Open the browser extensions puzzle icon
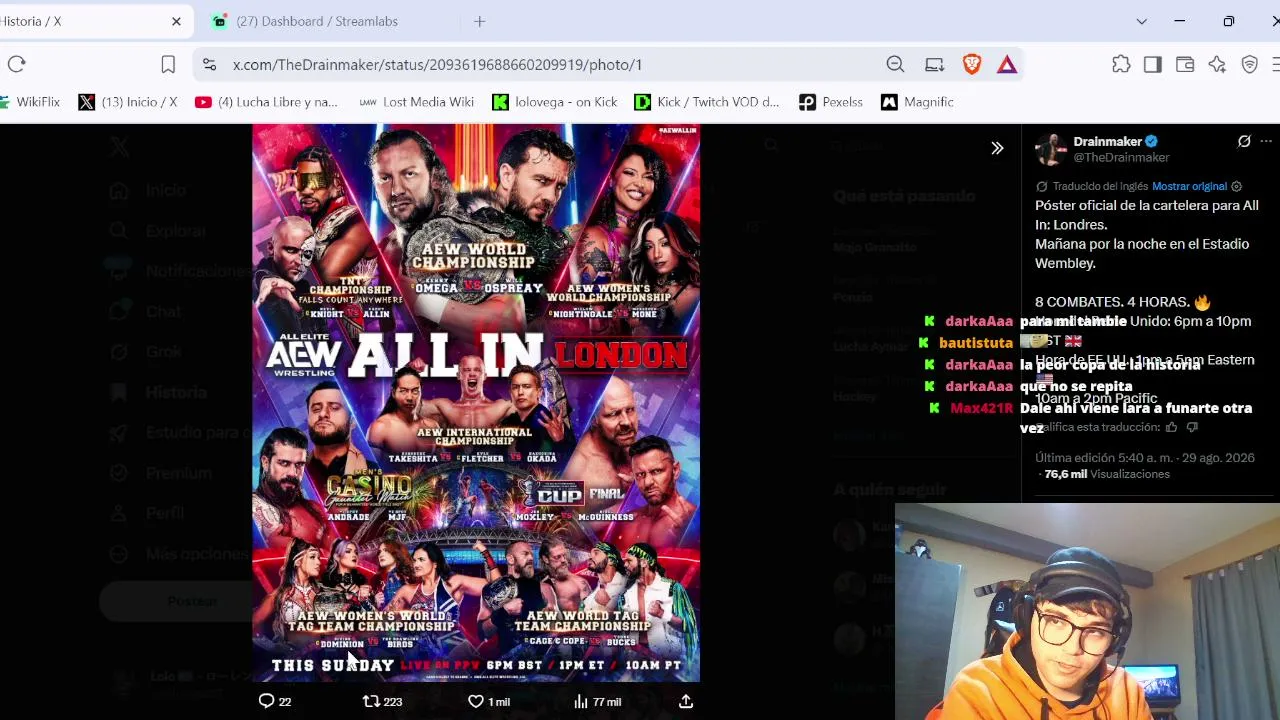This screenshot has height=720, width=1280. (1121, 64)
